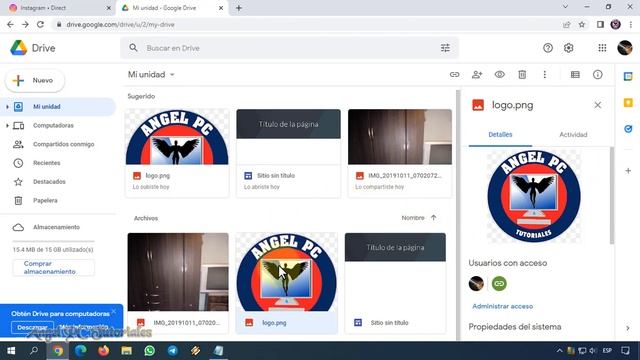Toggle the details info icon

click(x=598, y=75)
